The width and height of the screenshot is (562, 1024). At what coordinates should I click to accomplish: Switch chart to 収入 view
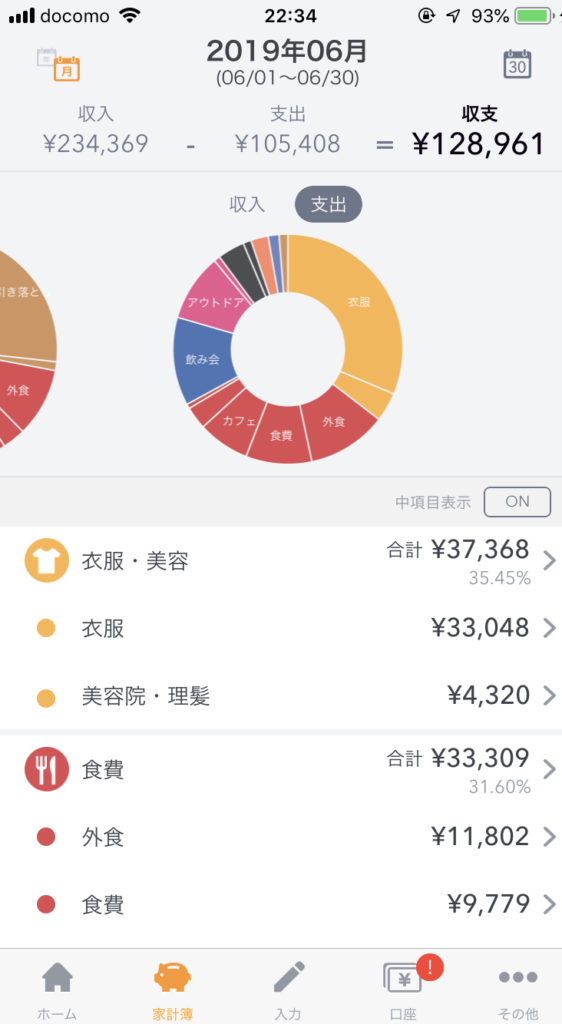(x=247, y=204)
